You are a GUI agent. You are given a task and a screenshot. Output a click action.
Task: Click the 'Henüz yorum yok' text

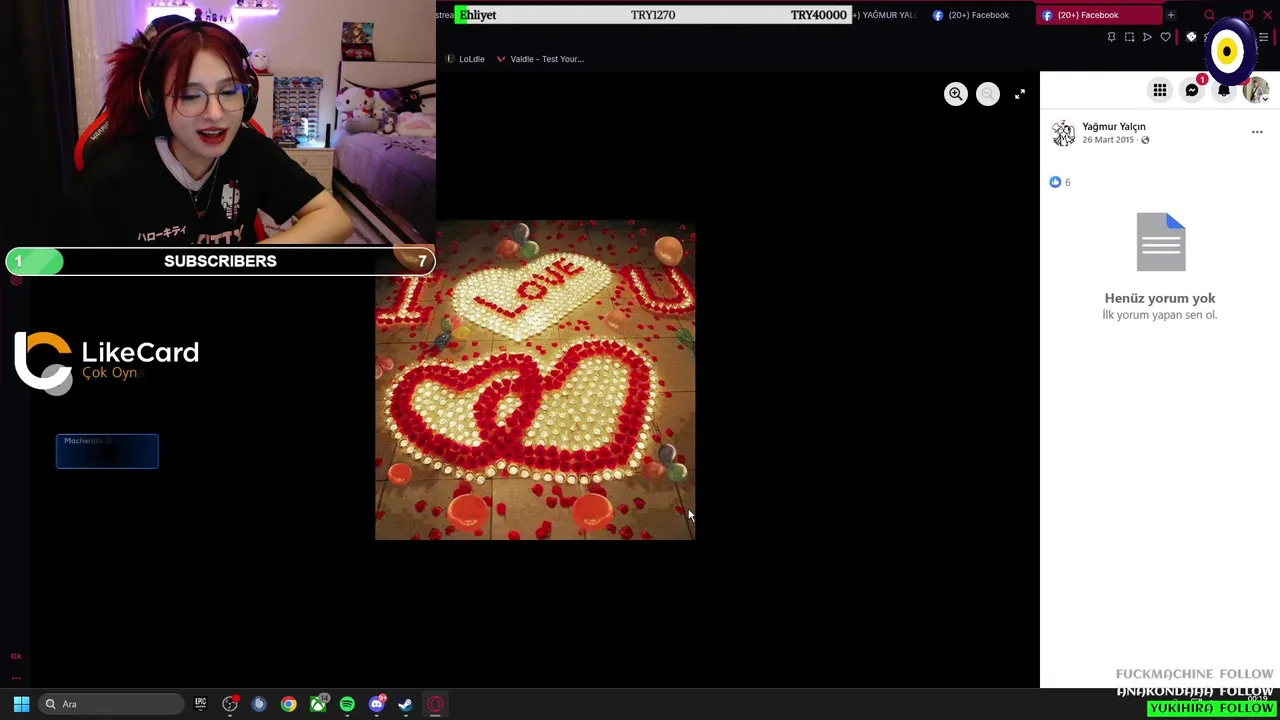click(1160, 298)
